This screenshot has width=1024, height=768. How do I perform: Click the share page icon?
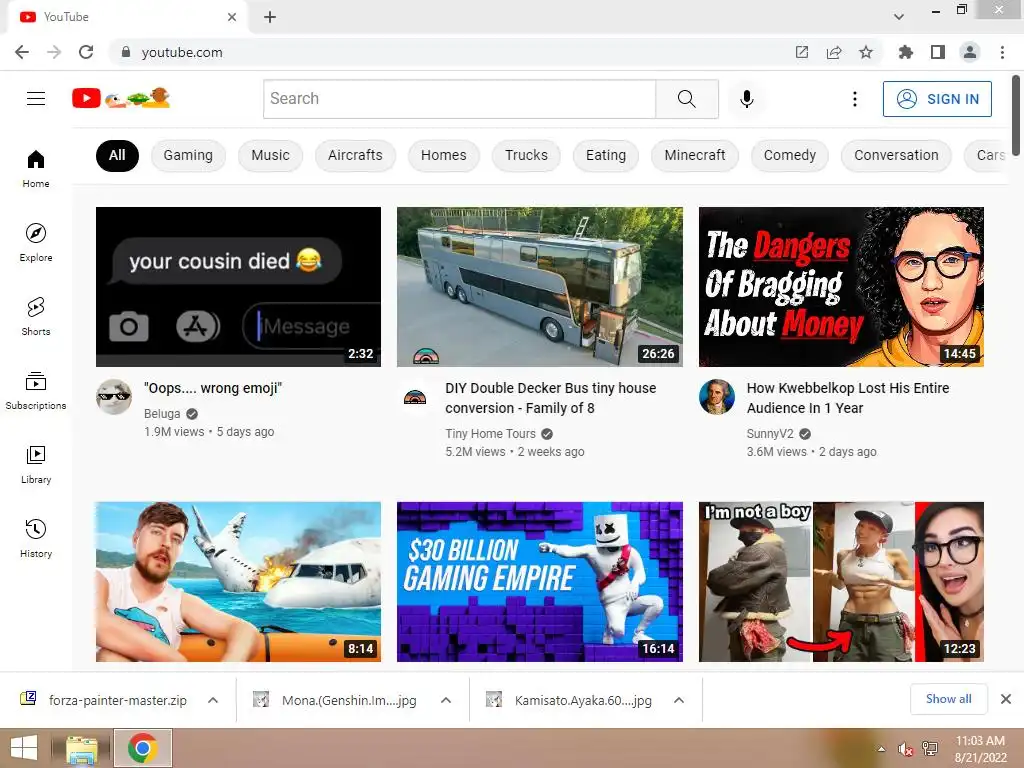[x=834, y=52]
